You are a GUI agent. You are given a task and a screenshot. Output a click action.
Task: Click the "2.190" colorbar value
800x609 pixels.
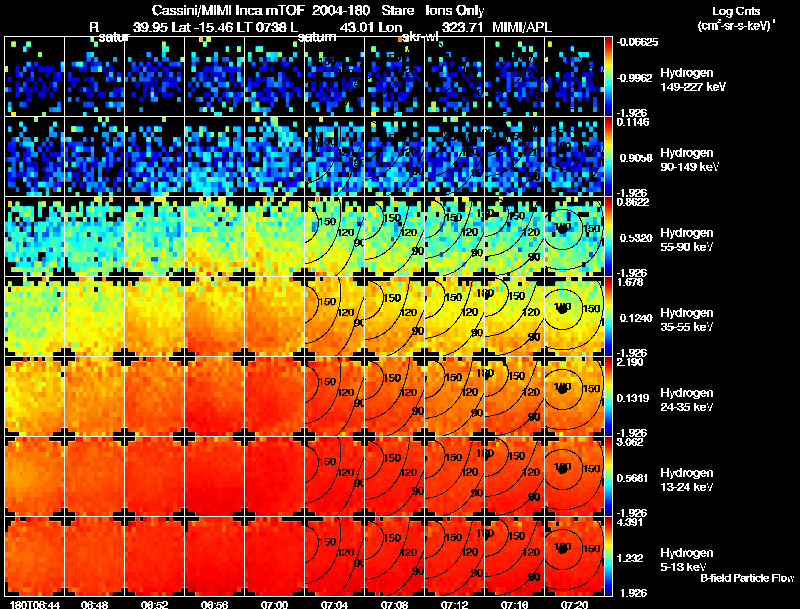point(630,362)
